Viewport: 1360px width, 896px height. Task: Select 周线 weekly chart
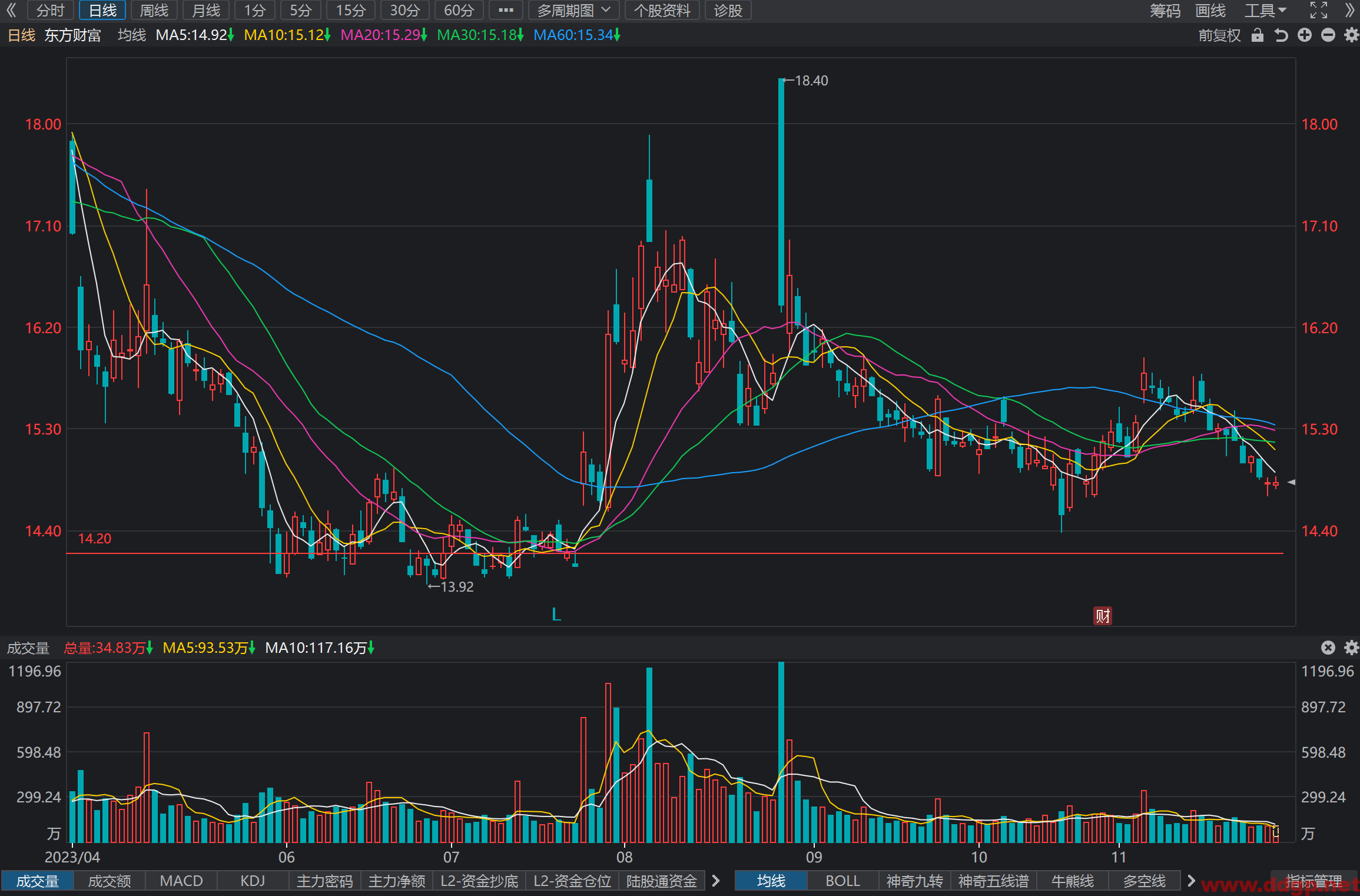tap(154, 10)
